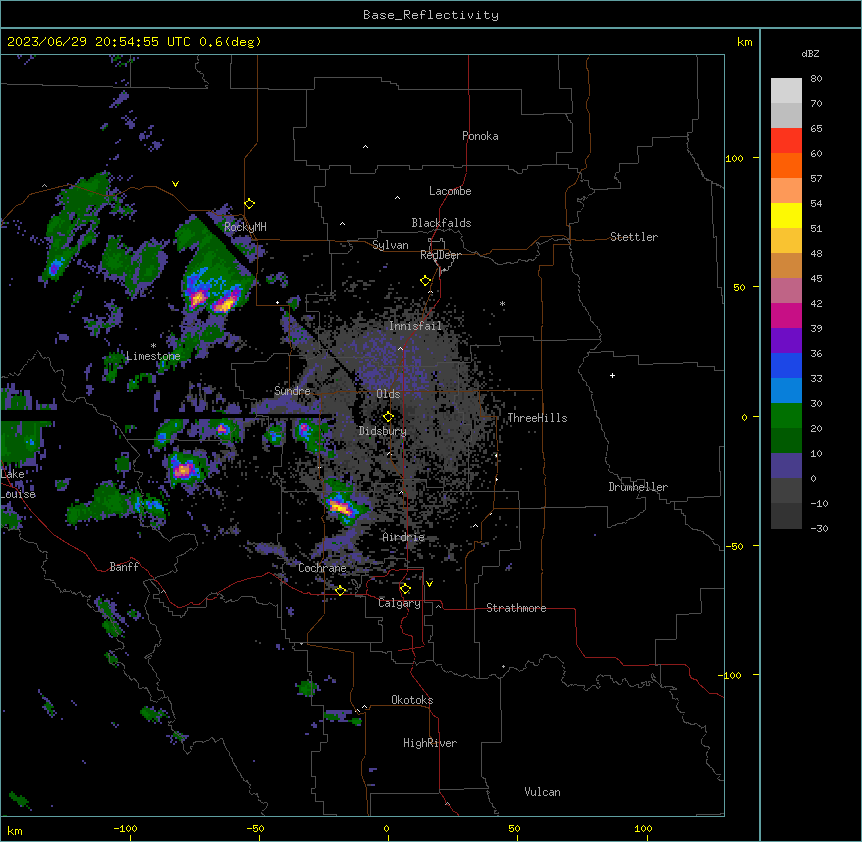Click the yellow diamond marker below Cochrane label

[340, 590]
